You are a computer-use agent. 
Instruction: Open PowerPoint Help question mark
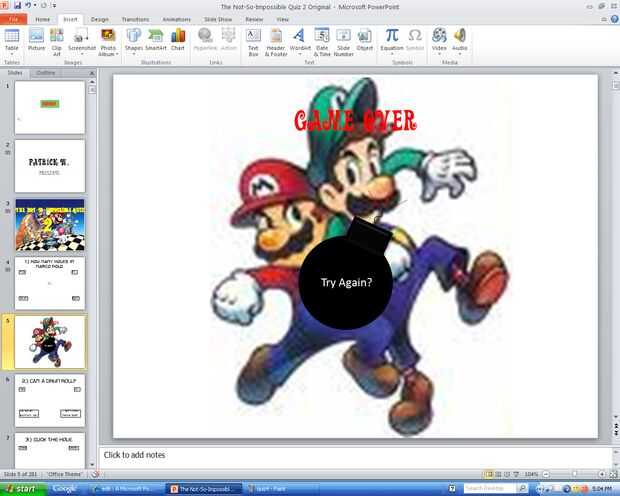coord(614,19)
